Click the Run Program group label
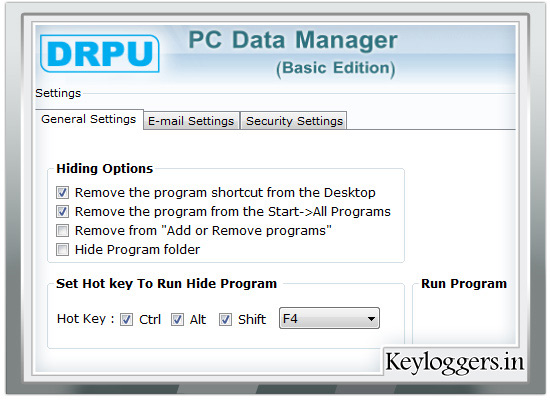The image size is (550, 400). (464, 284)
